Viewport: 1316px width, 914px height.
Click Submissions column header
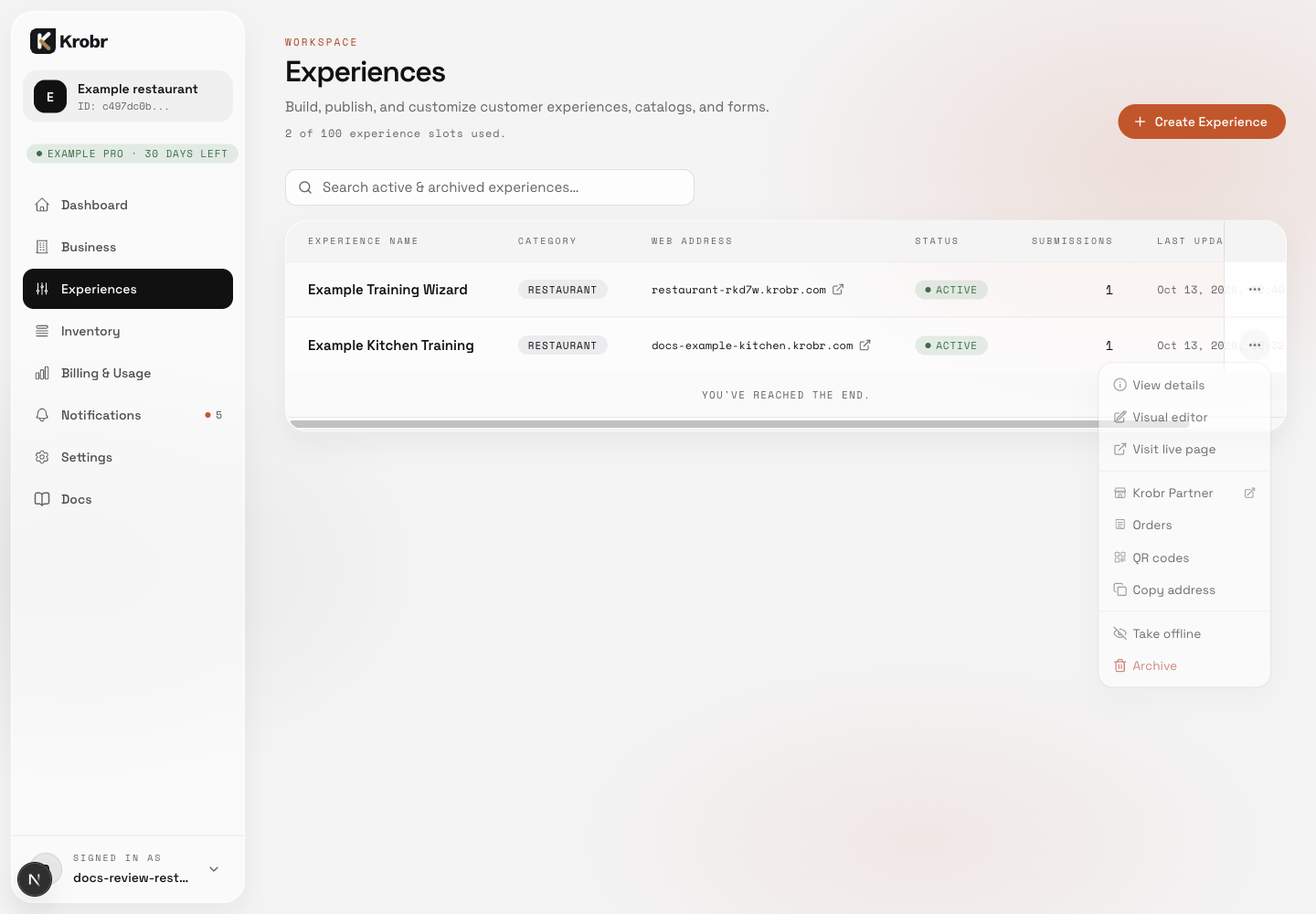pos(1072,241)
